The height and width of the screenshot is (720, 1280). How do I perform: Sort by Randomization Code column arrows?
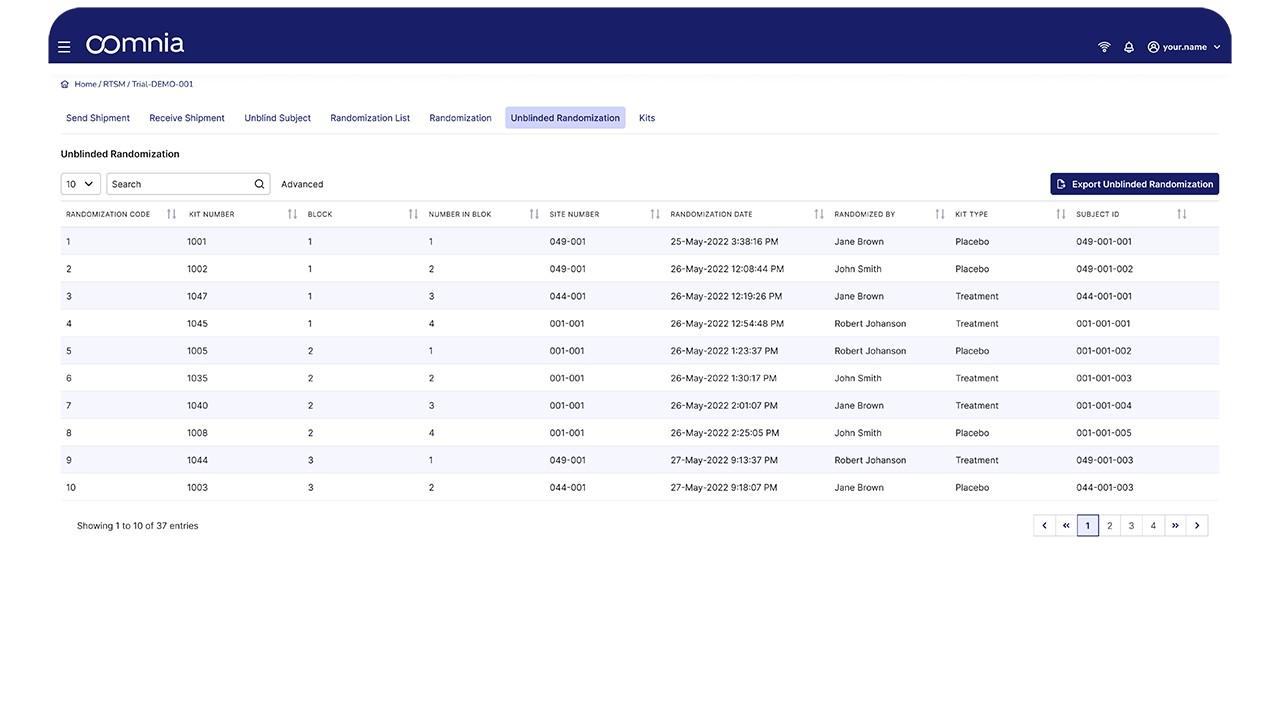tap(171, 214)
